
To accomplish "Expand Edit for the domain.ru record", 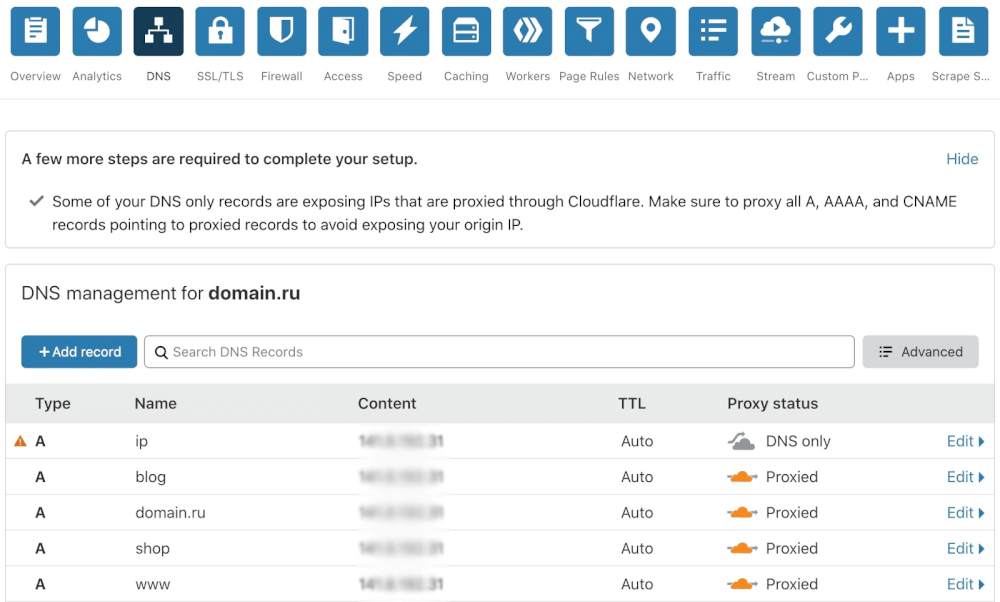I will click(965, 513).
